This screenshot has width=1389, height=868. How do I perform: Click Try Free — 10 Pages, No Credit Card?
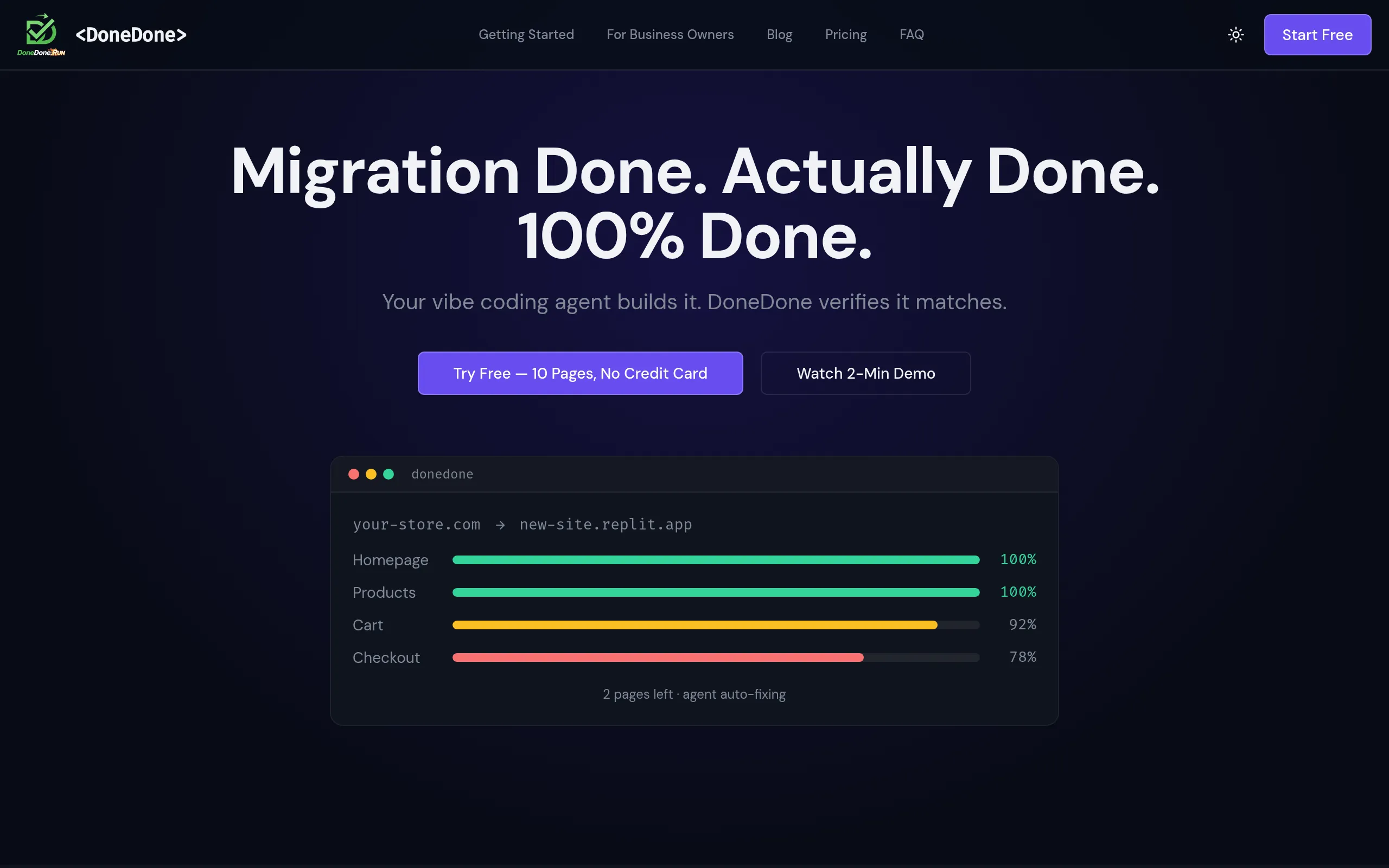point(580,373)
